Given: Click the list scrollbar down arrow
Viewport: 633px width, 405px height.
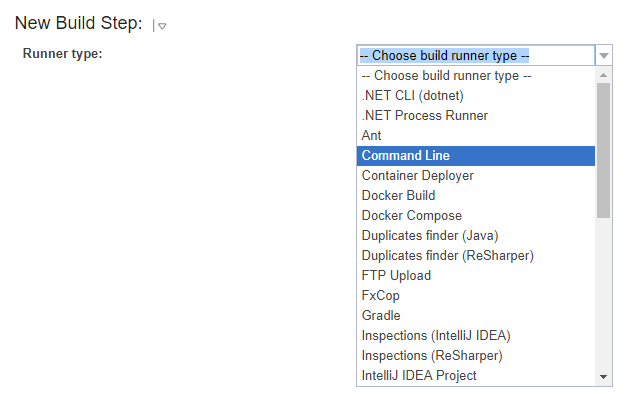Looking at the screenshot, I should tap(603, 377).
